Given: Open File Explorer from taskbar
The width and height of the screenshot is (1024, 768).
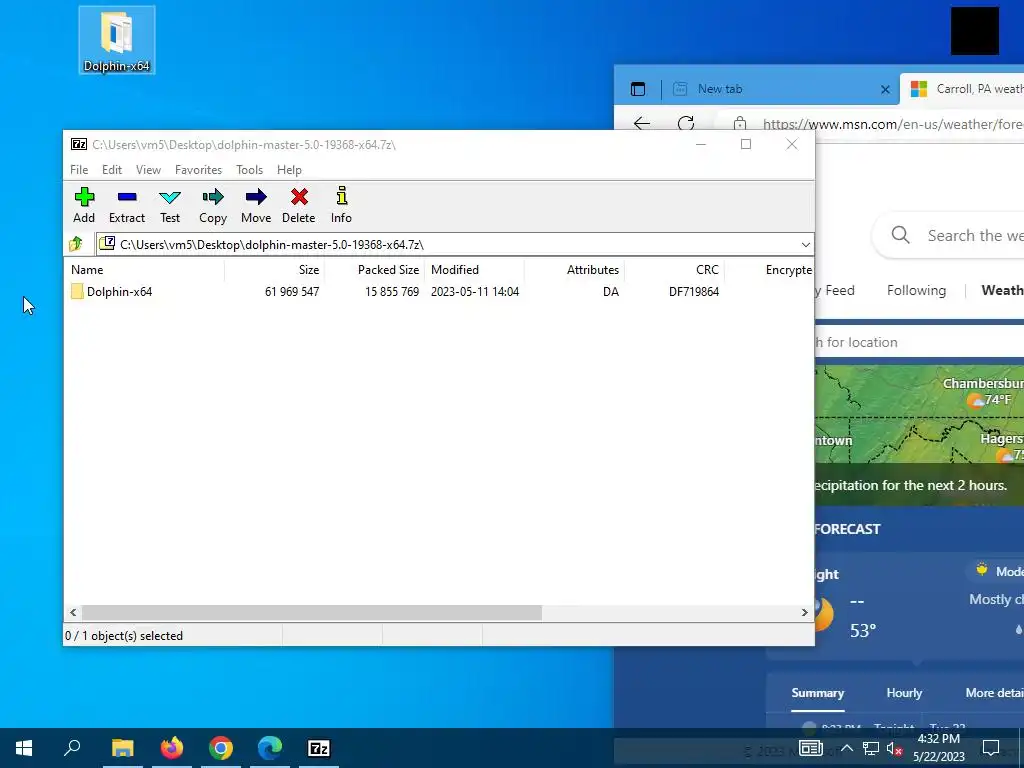Looking at the screenshot, I should (x=122, y=748).
